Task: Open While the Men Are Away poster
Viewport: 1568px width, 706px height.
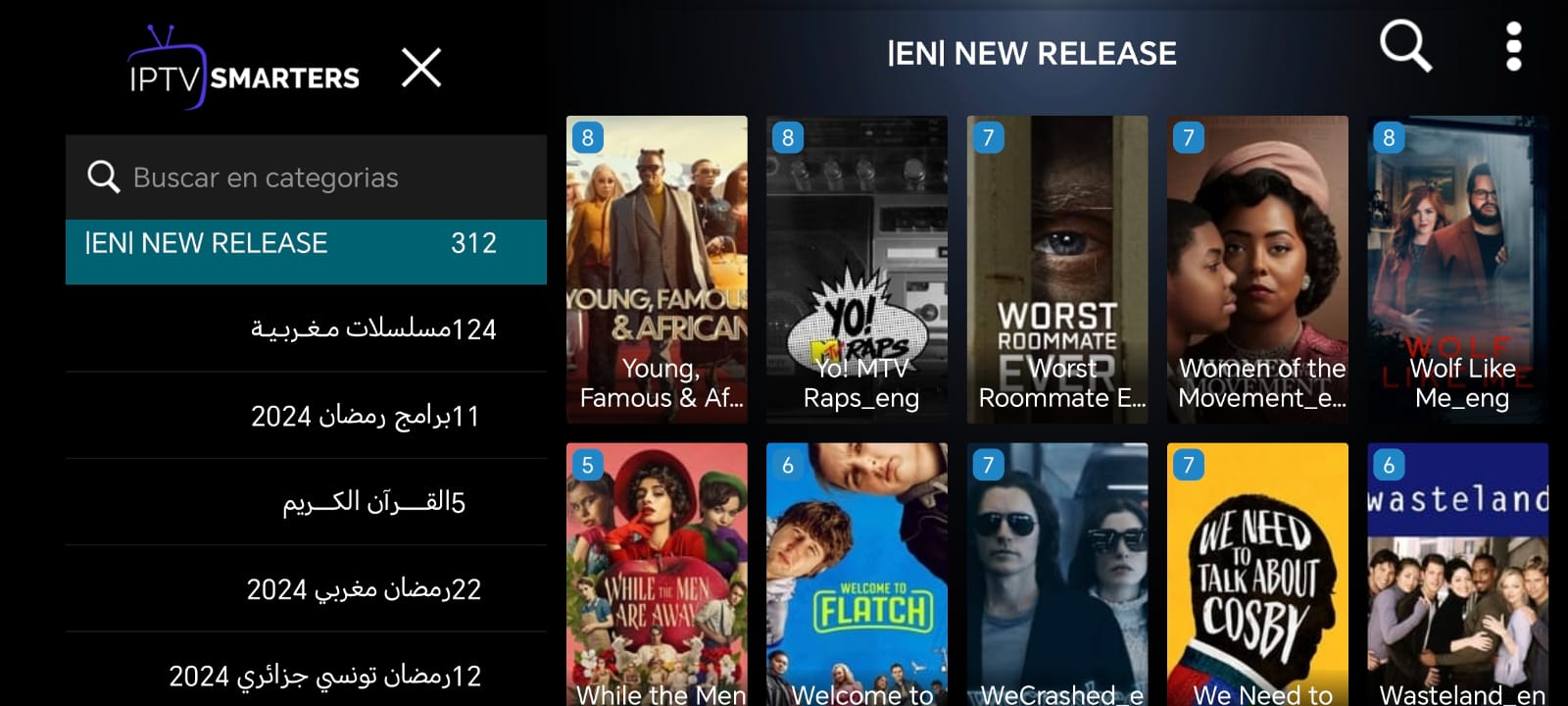Action: (657, 575)
